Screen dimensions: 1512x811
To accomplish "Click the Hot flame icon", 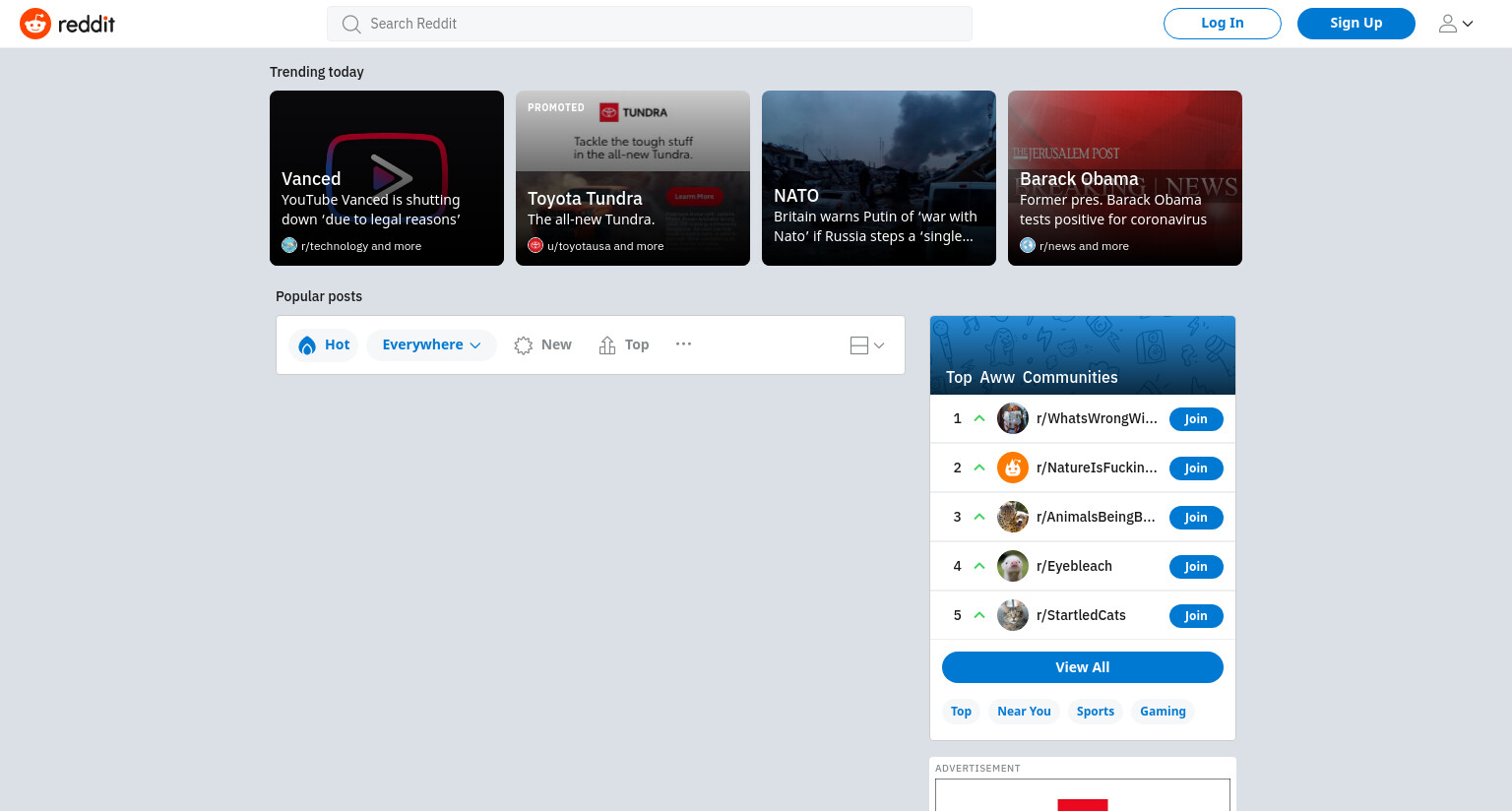I will click(x=307, y=344).
